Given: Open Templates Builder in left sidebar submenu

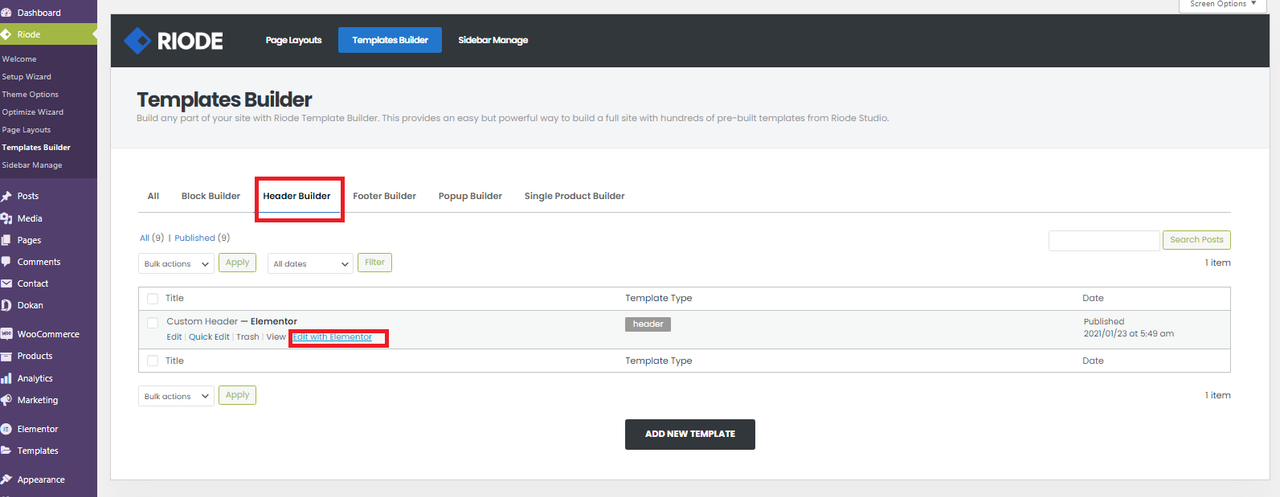Looking at the screenshot, I should (36, 148).
